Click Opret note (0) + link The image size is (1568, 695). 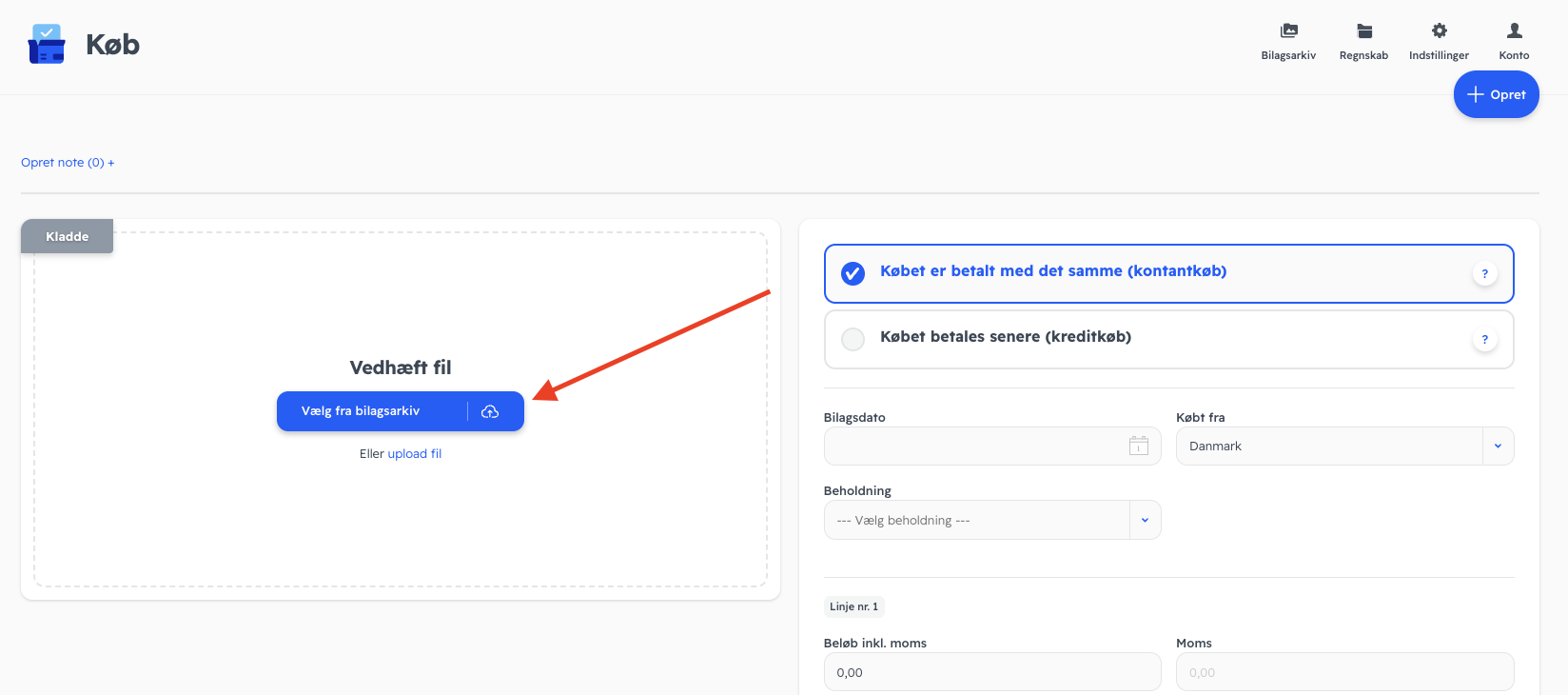[68, 163]
